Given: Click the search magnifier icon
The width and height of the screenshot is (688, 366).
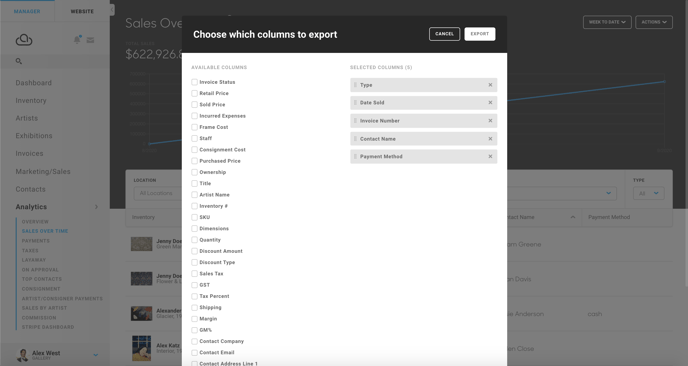Looking at the screenshot, I should 18,61.
